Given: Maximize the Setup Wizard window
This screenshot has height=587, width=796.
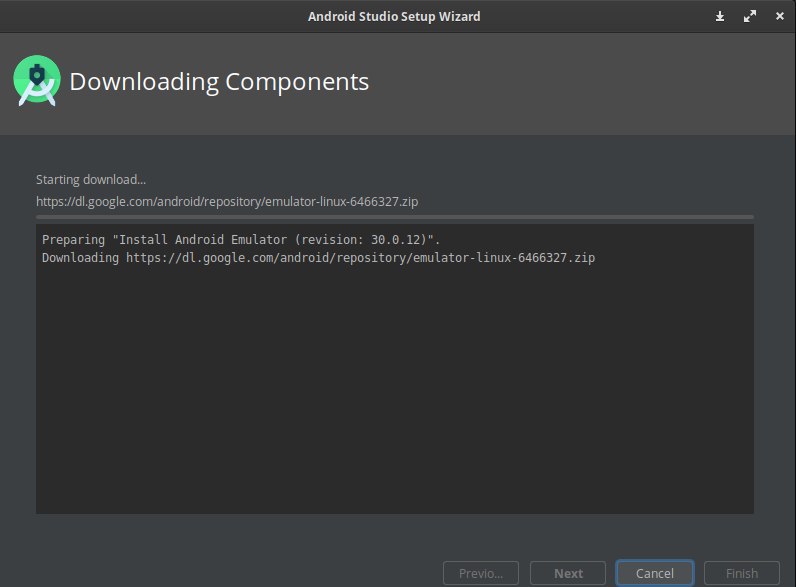Looking at the screenshot, I should [750, 17].
